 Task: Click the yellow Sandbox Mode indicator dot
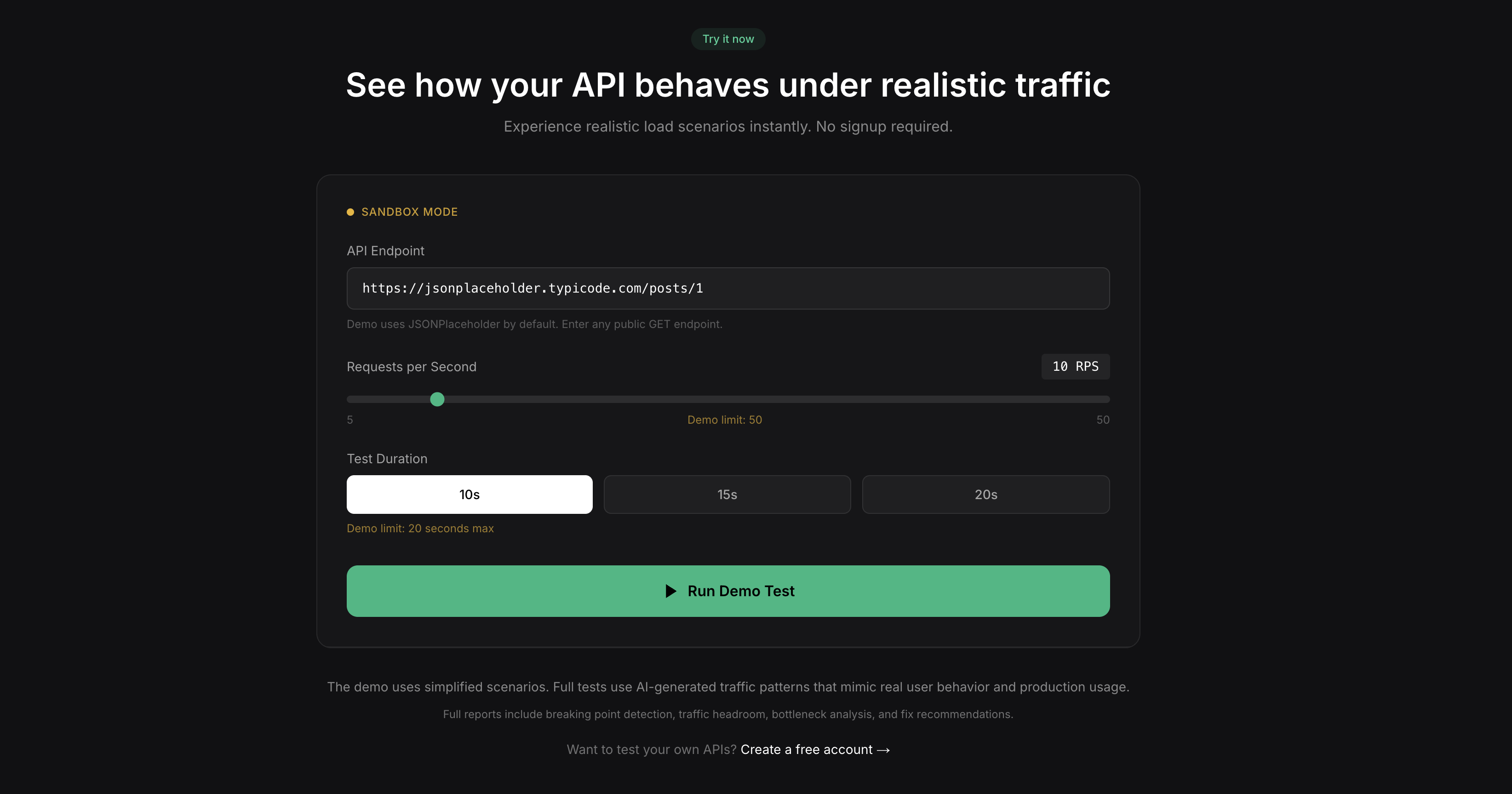351,212
